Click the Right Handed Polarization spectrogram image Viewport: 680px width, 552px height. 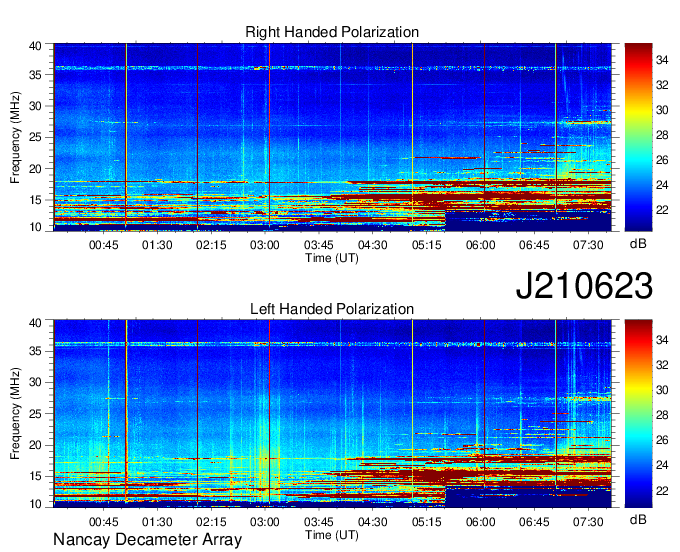coord(332,137)
